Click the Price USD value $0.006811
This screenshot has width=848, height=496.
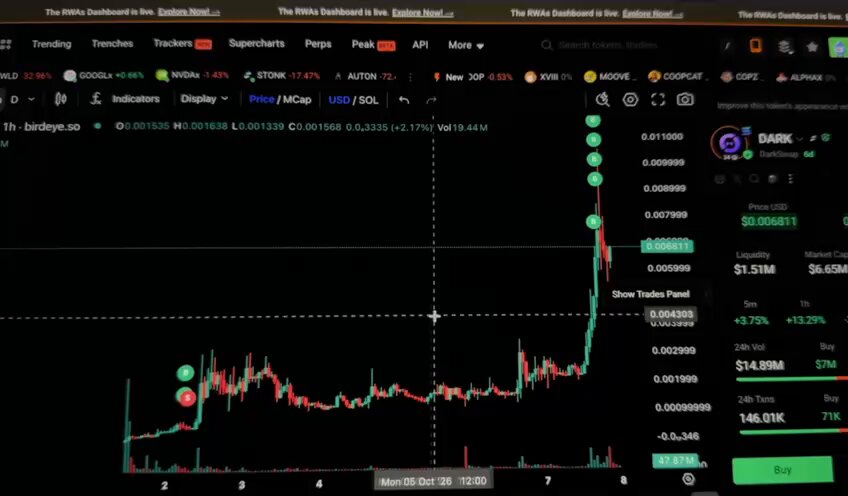[x=768, y=221]
